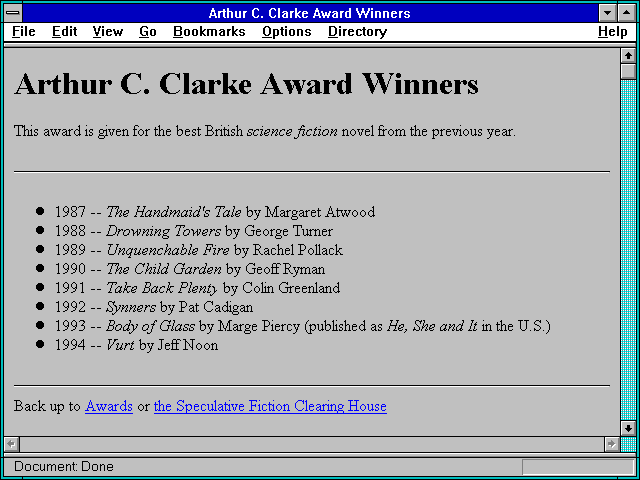Click the window title bar text
The image size is (640, 480).
point(309,13)
